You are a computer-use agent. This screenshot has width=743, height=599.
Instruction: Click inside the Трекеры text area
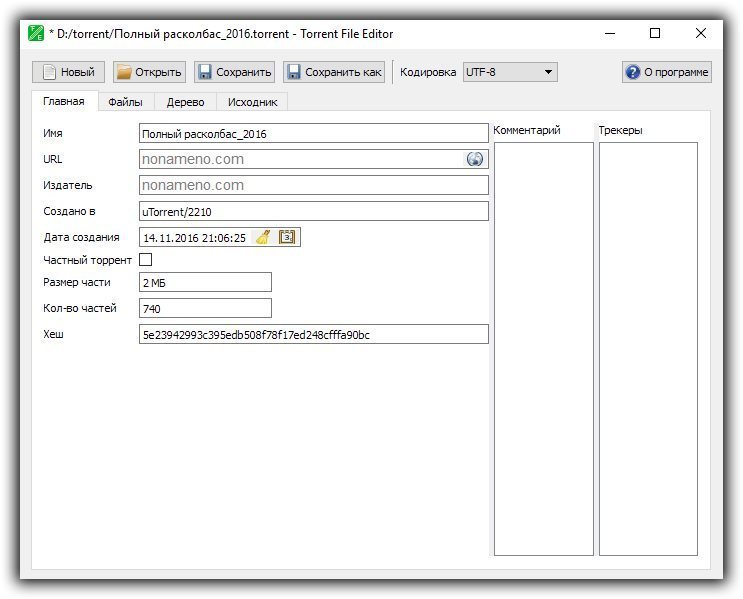[648, 349]
